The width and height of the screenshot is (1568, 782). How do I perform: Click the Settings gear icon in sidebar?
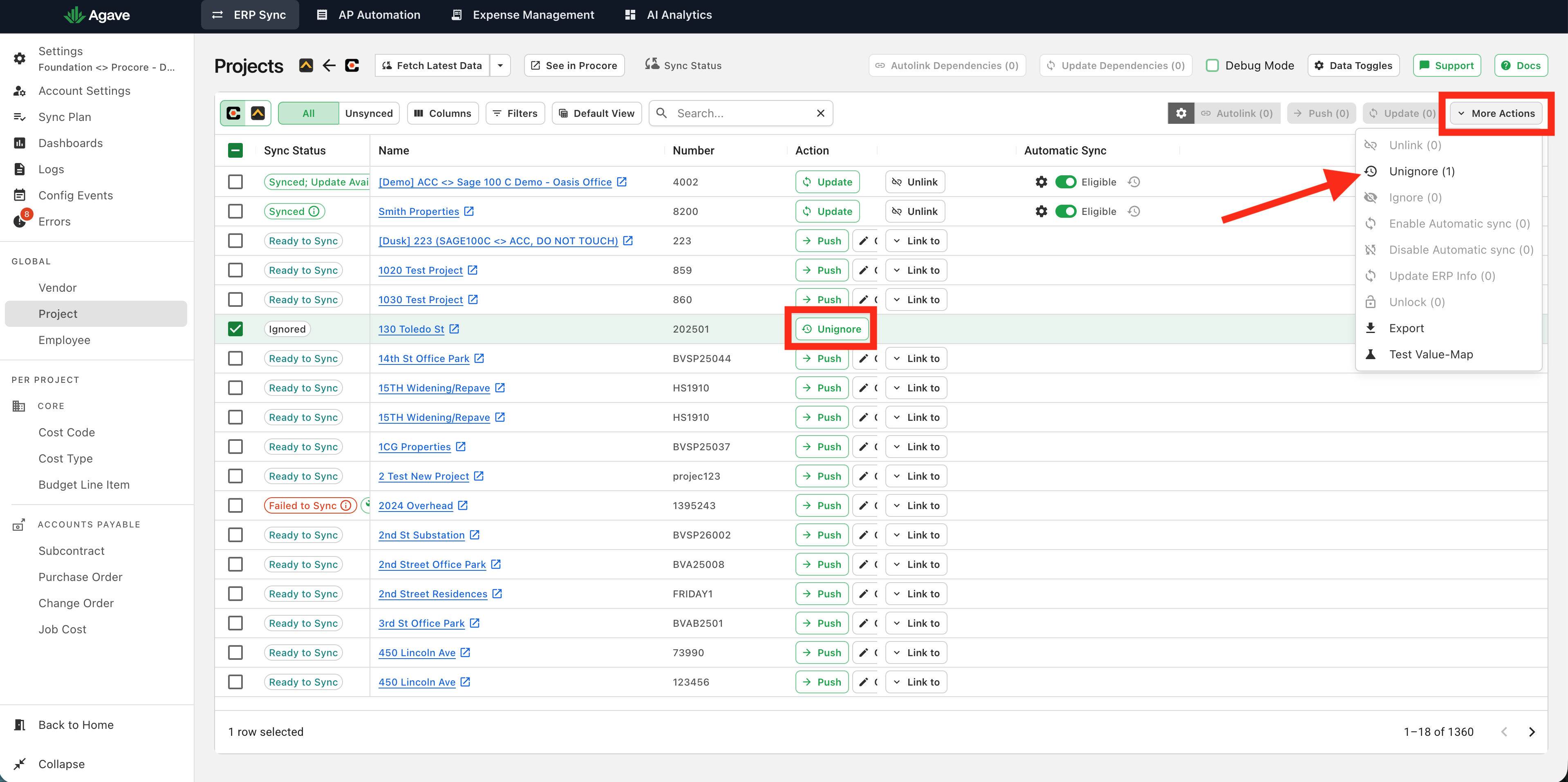pos(20,58)
